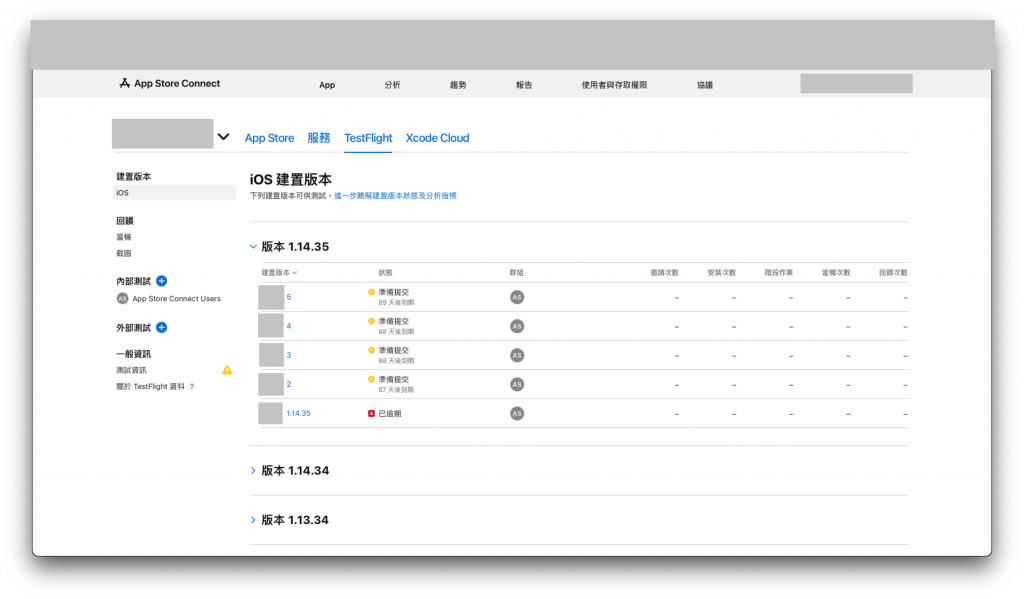Image resolution: width=1024 pixels, height=599 pixels.
Task: Click the 安裝次數 column header
Action: pos(721,272)
